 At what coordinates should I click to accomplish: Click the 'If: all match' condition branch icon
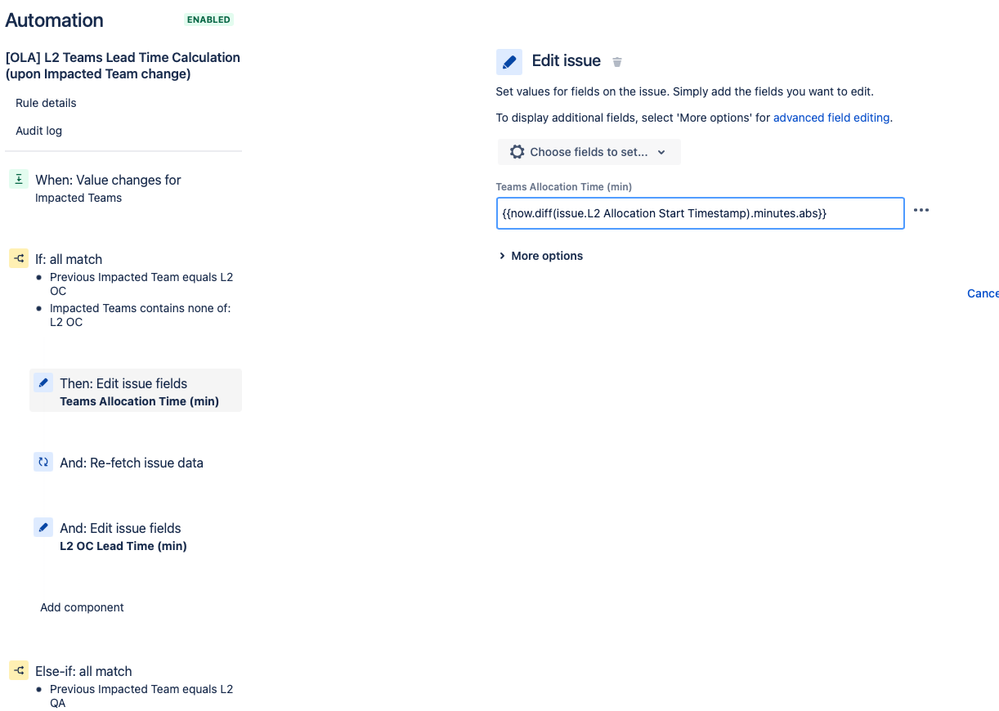point(18,258)
